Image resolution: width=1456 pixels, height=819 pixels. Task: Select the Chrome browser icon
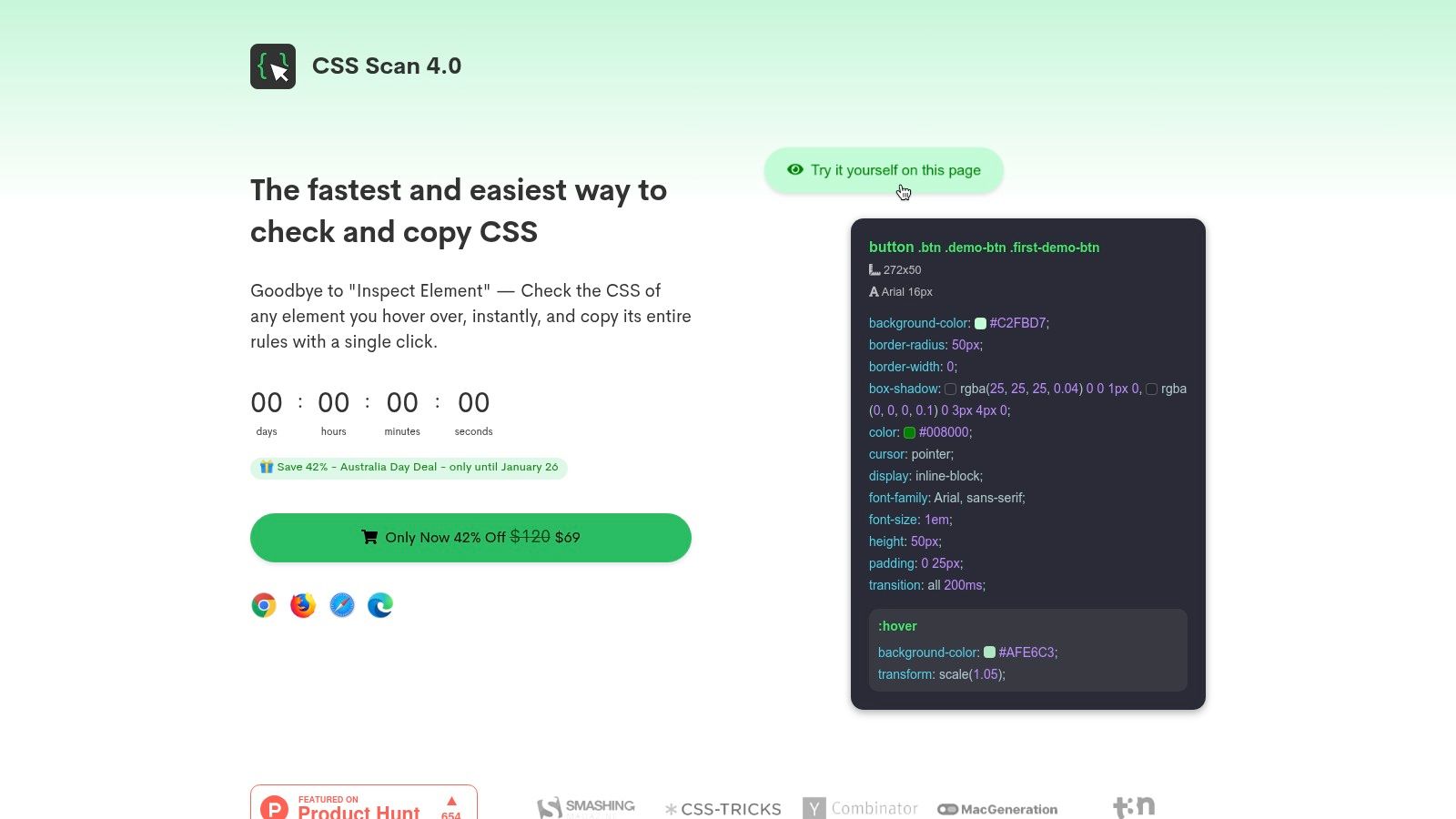click(x=264, y=604)
